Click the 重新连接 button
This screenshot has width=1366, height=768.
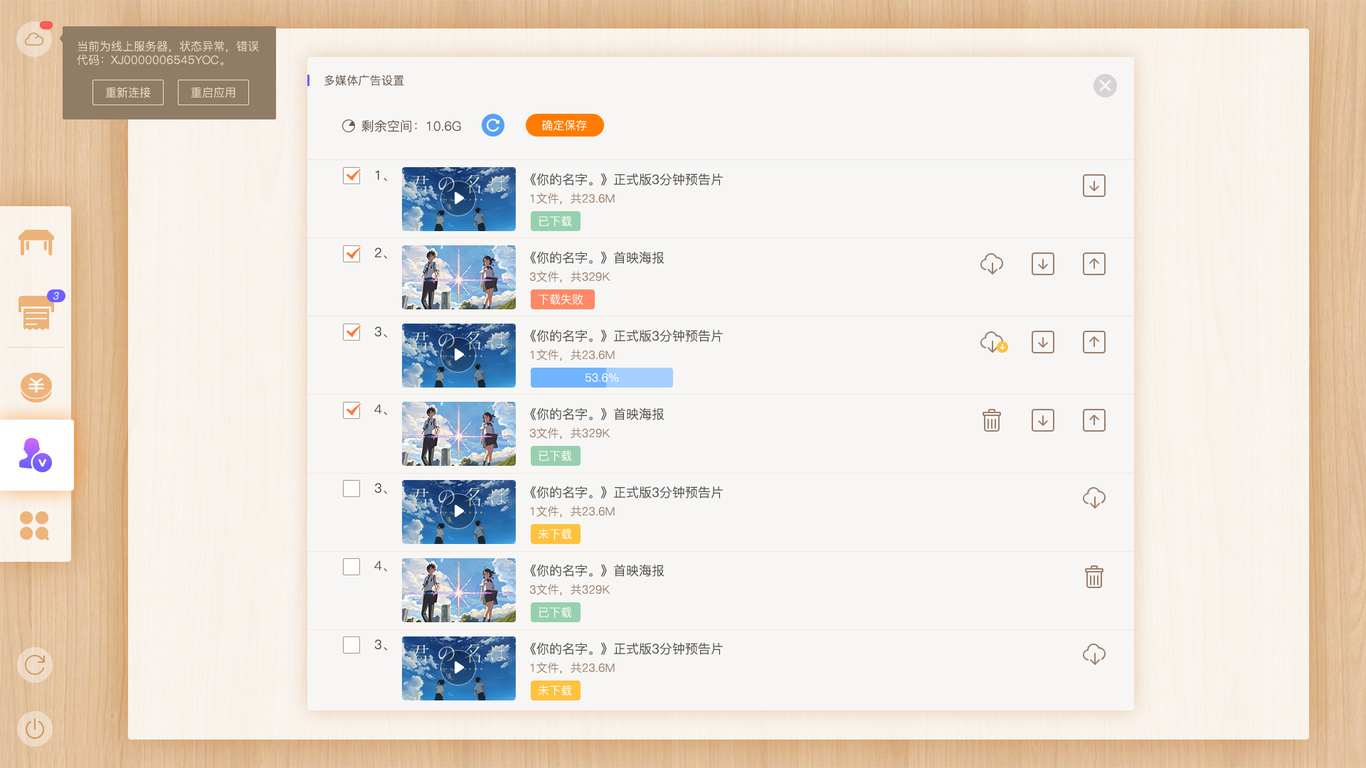coord(128,92)
